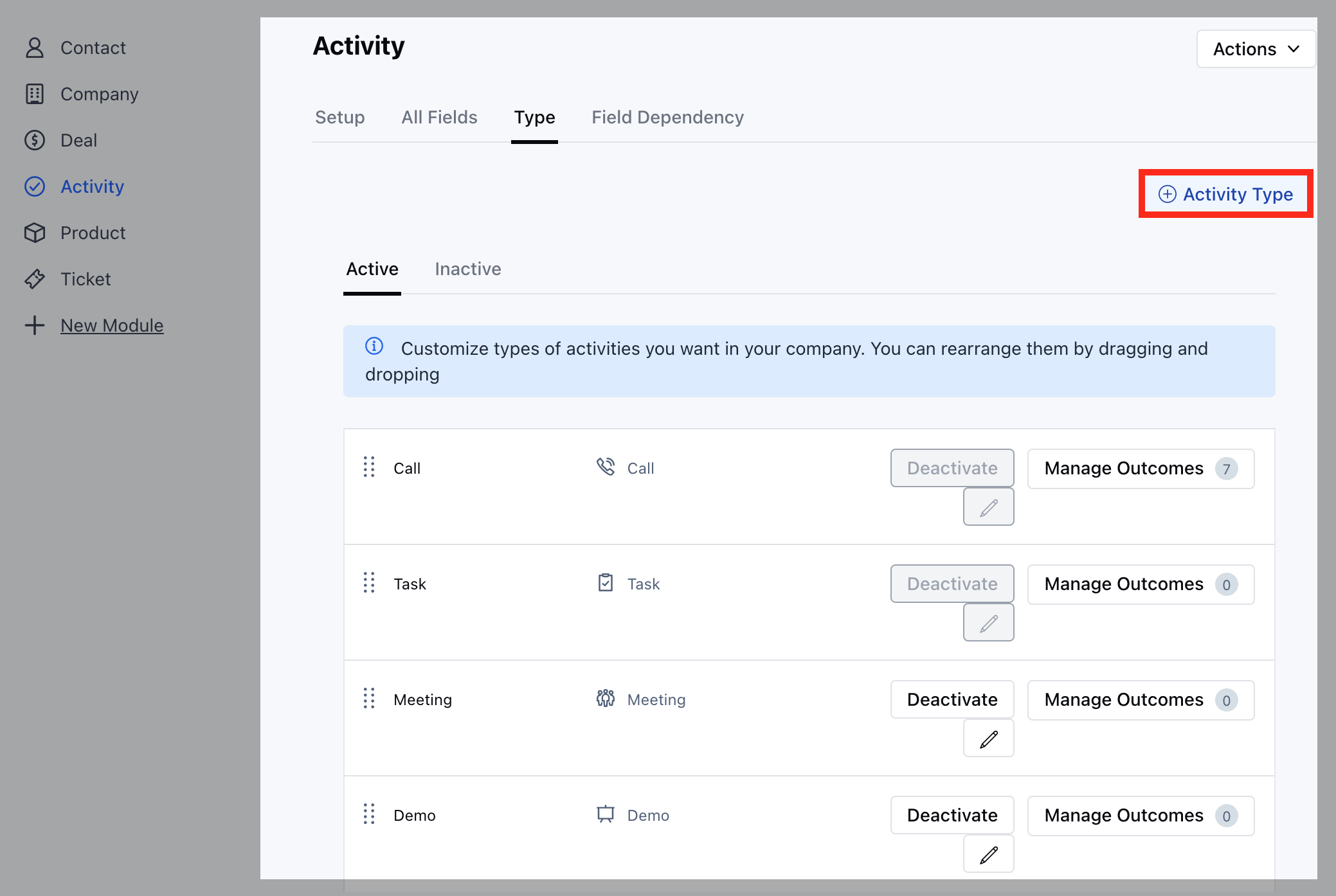Click the Ticket icon in sidebar
This screenshot has width=1336, height=896.
tap(35, 279)
